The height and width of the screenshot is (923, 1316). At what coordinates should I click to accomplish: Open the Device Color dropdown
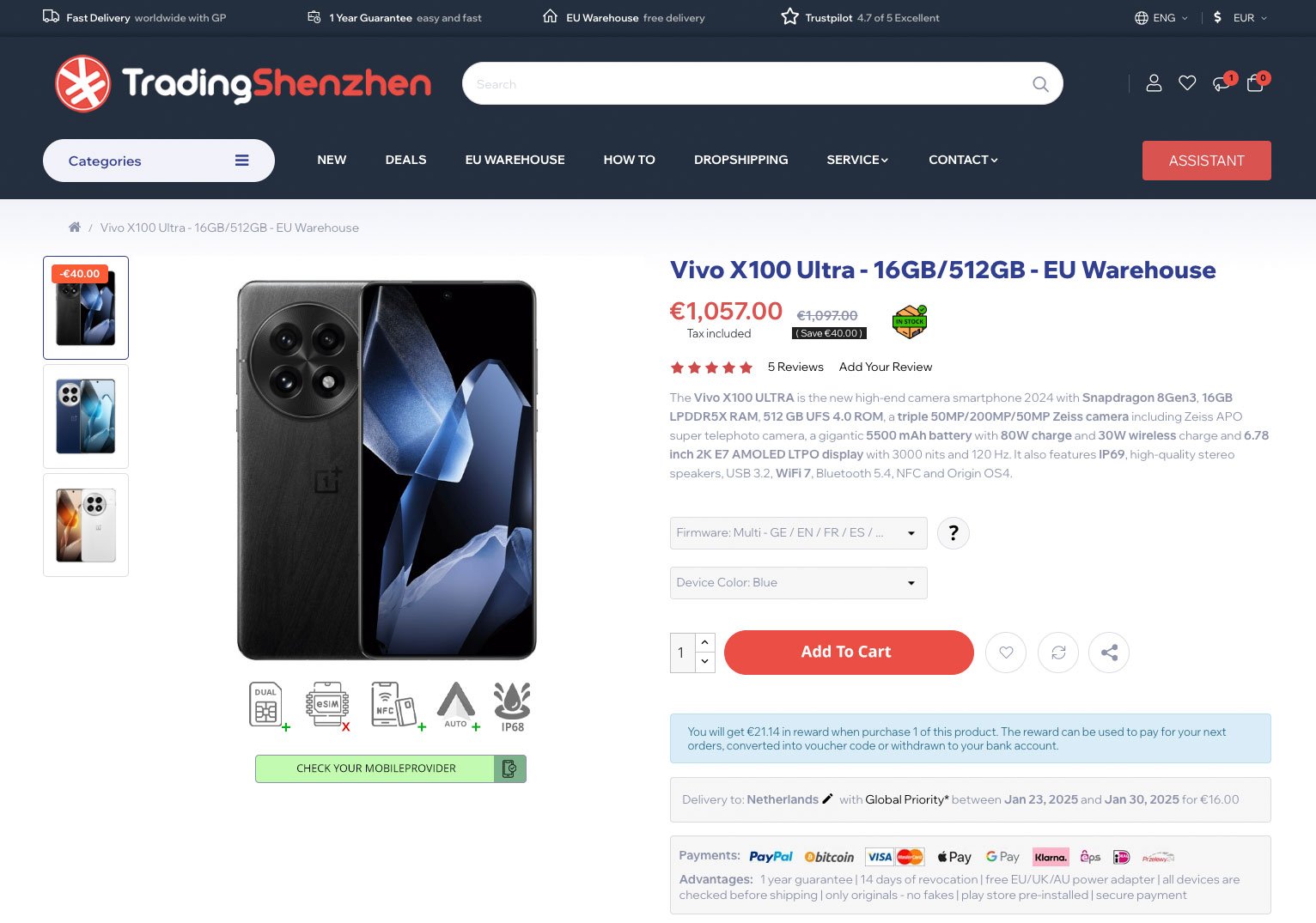[x=798, y=583]
